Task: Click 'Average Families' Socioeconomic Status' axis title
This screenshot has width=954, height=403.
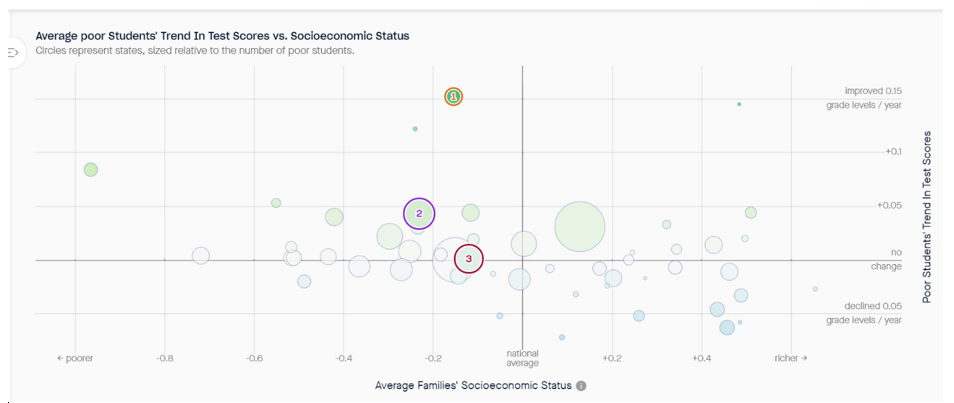Action: [473, 386]
